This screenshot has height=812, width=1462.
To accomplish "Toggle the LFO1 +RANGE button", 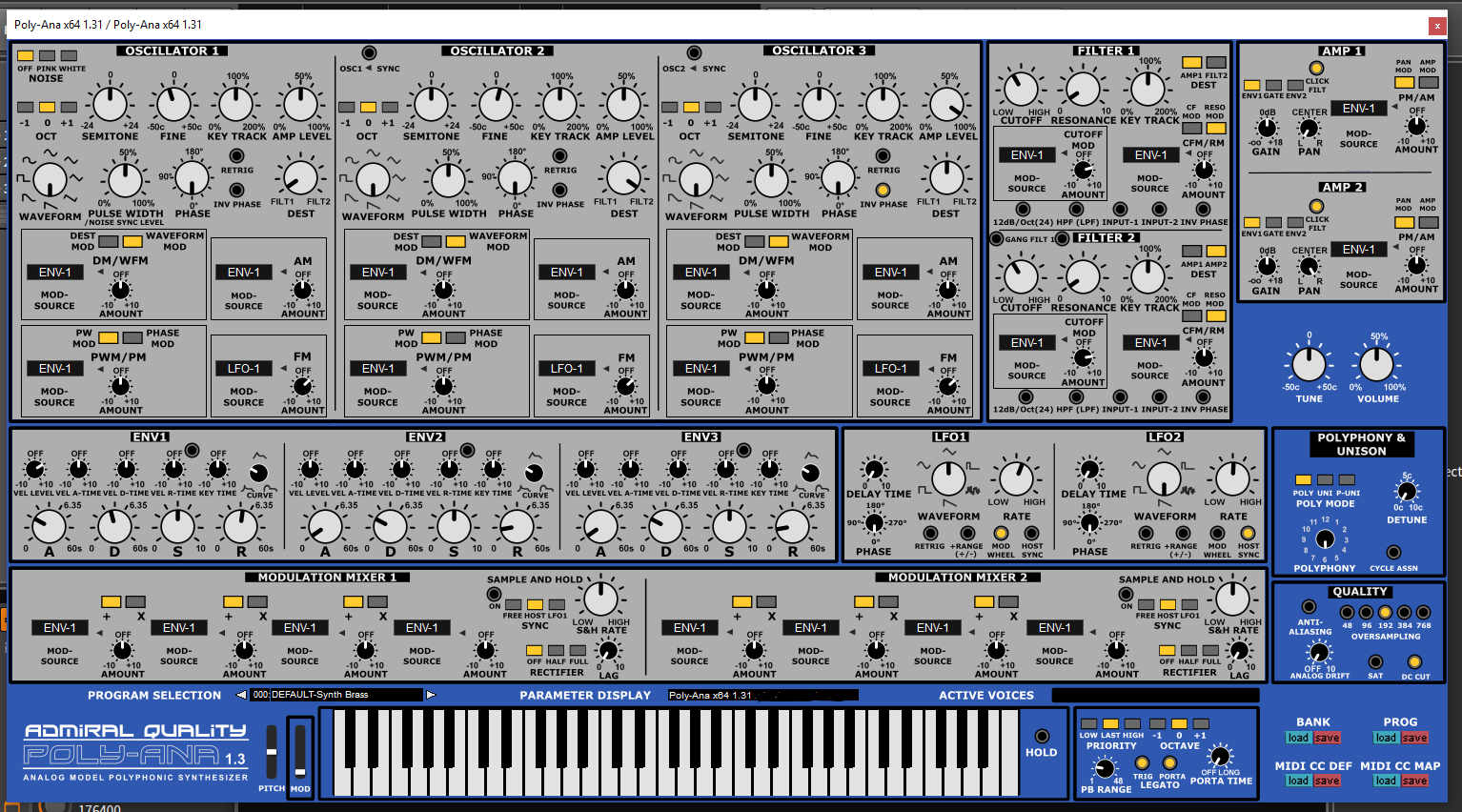I will [x=966, y=534].
